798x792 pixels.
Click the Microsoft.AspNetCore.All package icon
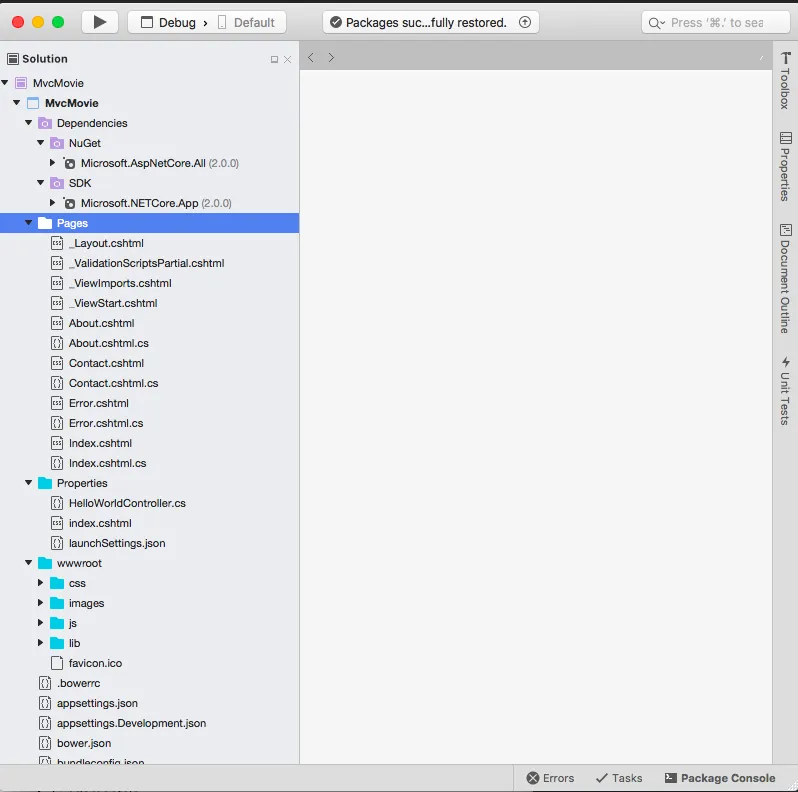[x=69, y=163]
